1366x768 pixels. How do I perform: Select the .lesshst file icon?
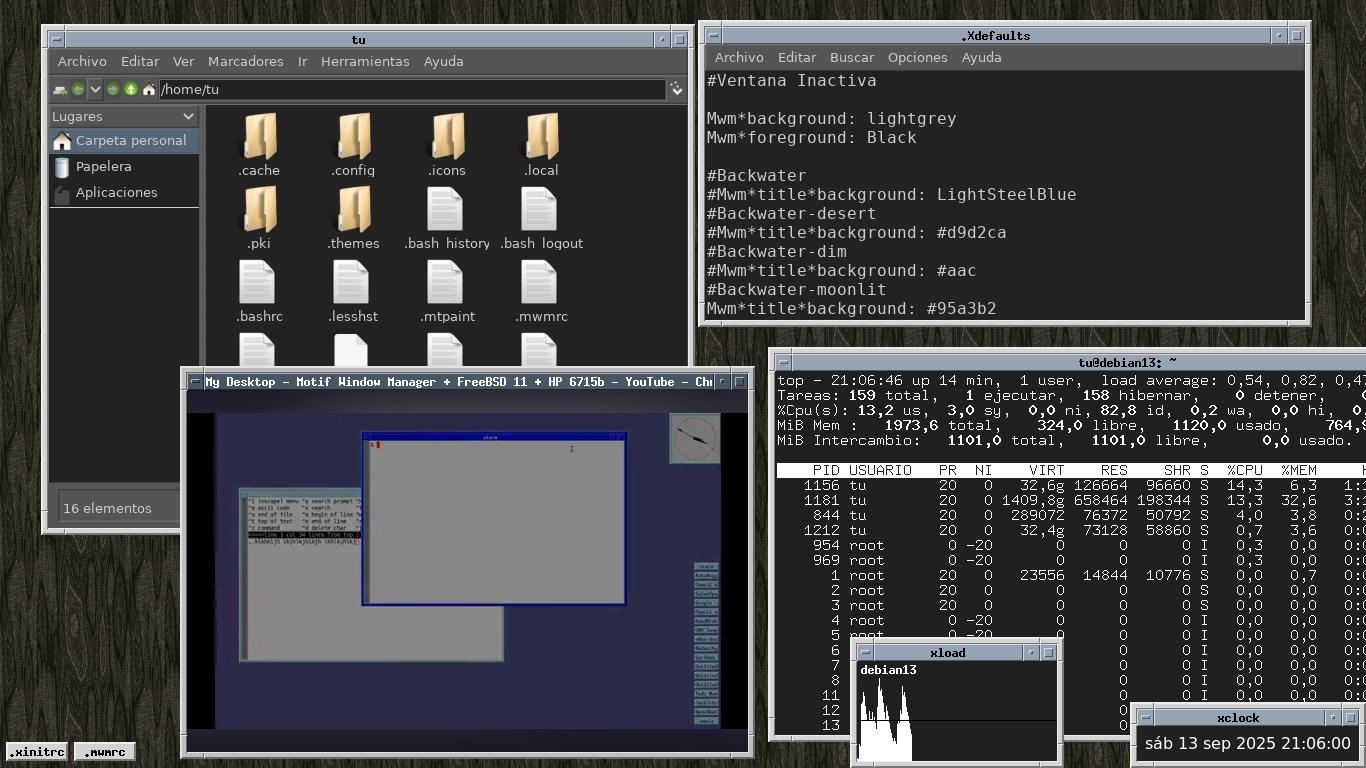pos(353,283)
